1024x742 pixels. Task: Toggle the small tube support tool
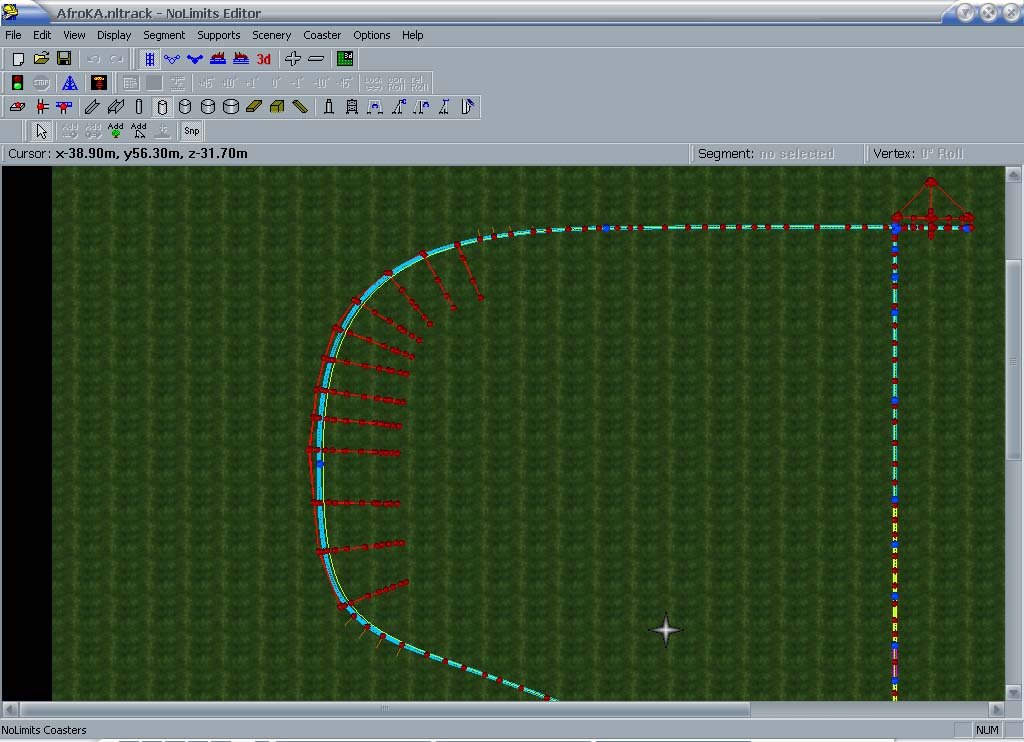(x=162, y=106)
